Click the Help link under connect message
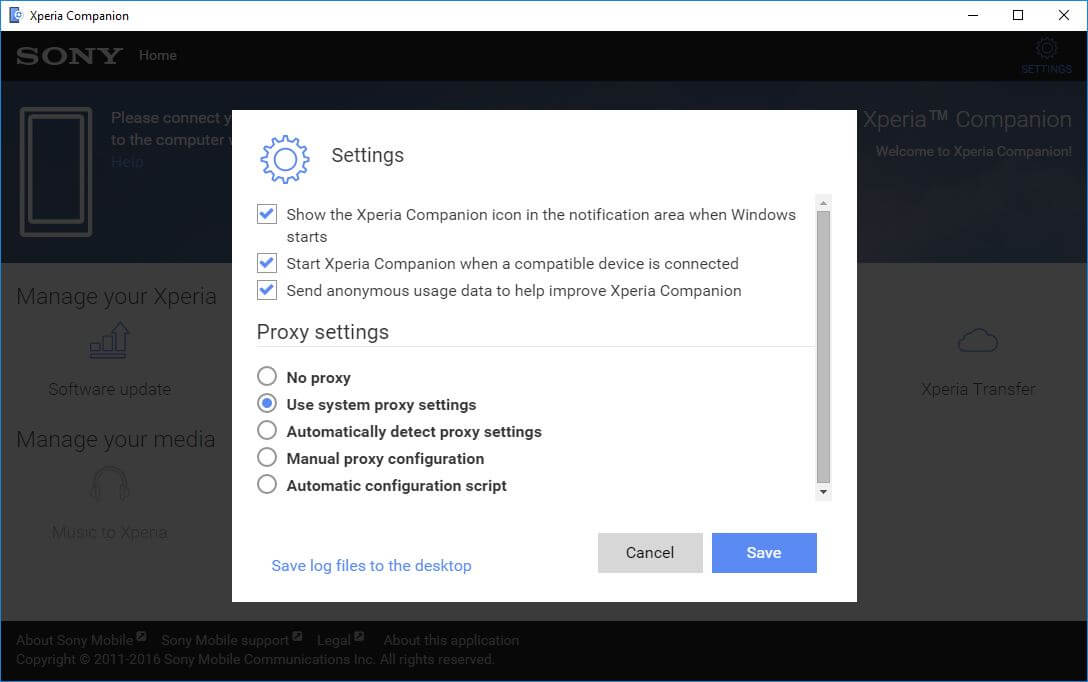This screenshot has width=1088, height=682. click(x=127, y=162)
